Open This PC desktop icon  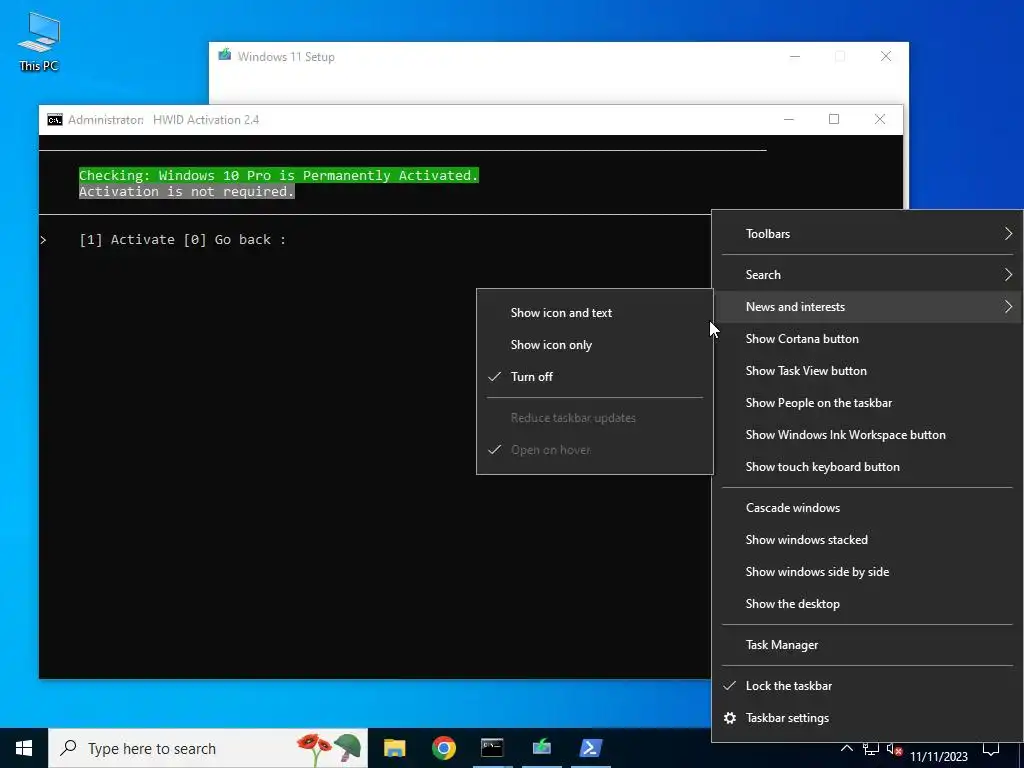(39, 42)
